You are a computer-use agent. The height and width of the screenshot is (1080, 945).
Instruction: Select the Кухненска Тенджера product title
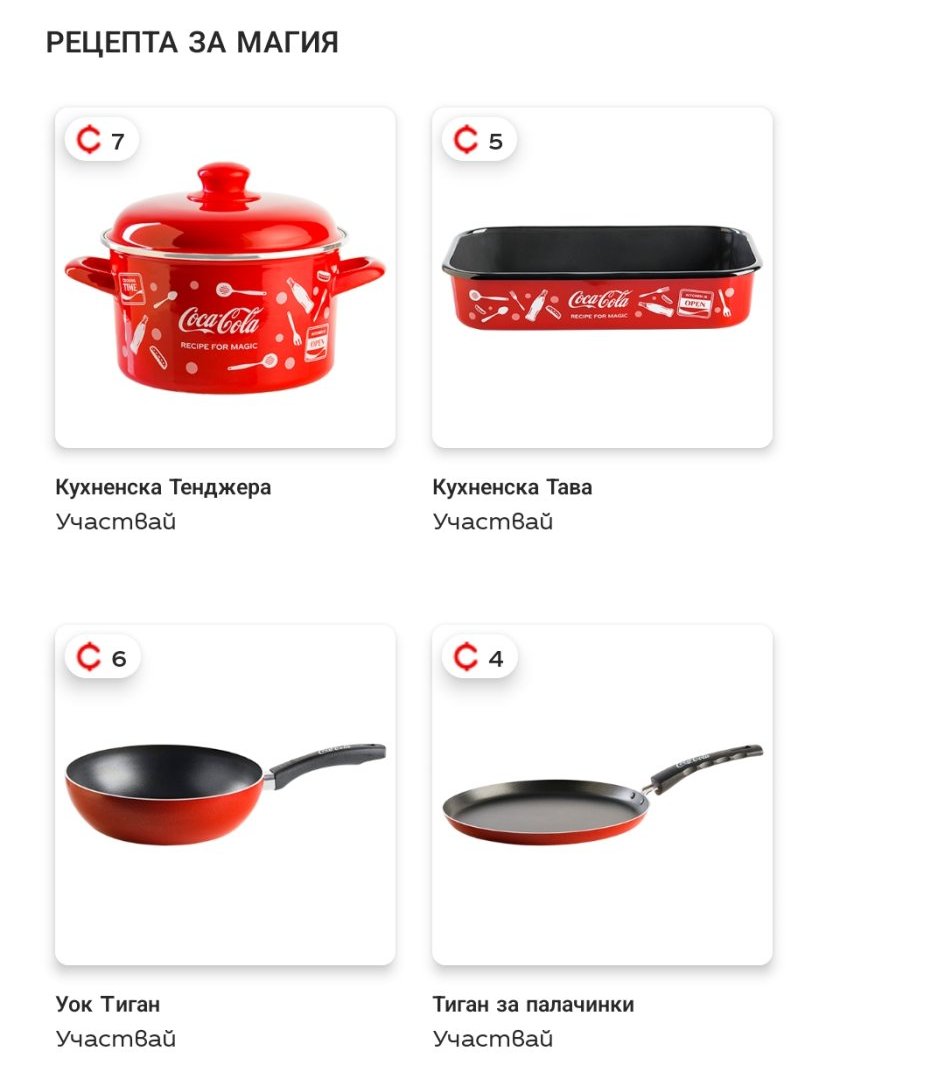(x=163, y=488)
